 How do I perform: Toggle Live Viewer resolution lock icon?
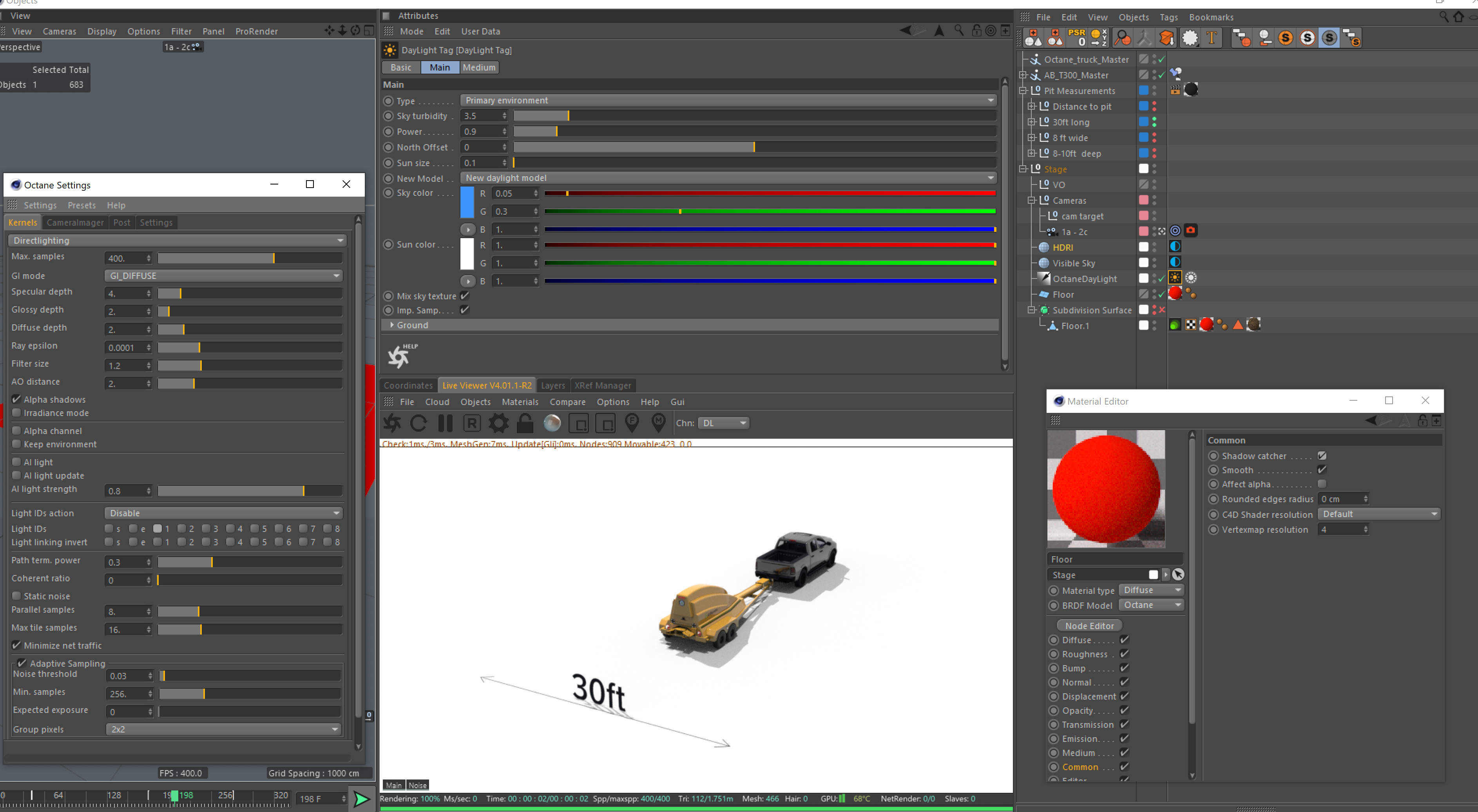click(524, 423)
